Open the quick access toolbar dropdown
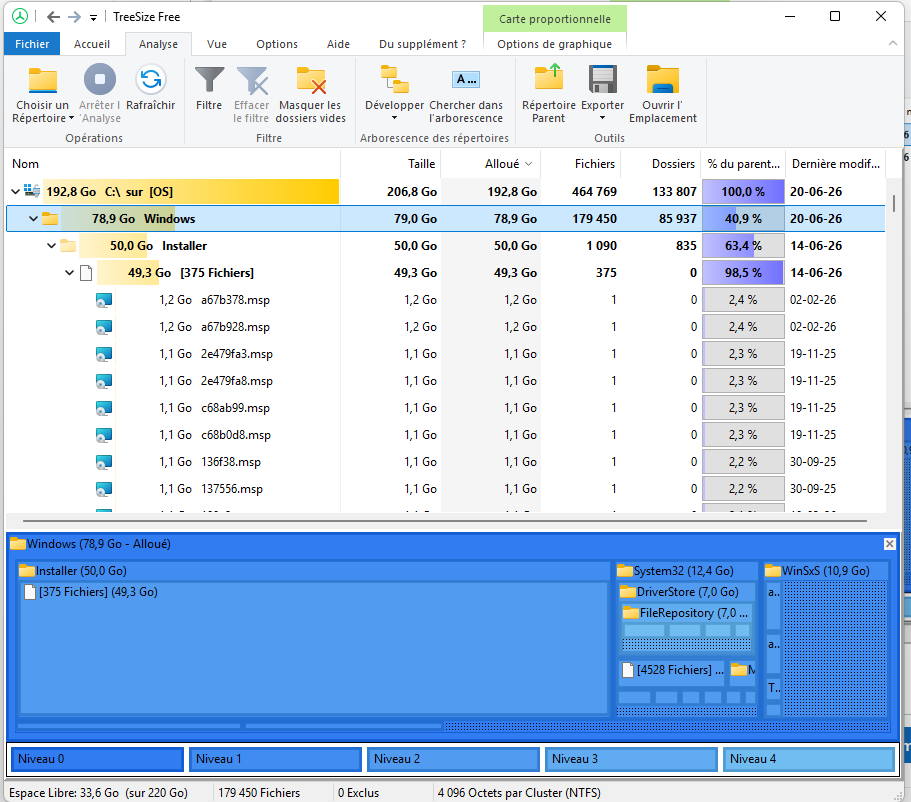Image resolution: width=911 pixels, height=802 pixels. (93, 17)
